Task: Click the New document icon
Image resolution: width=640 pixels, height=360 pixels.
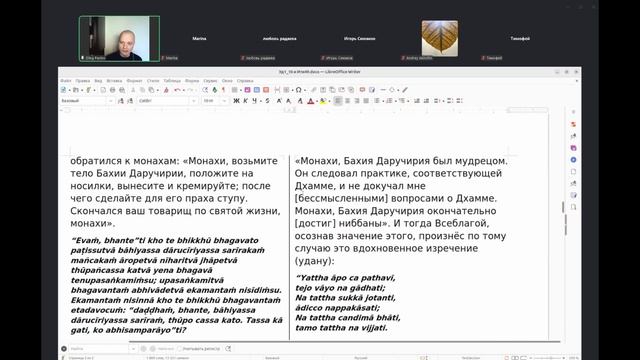Action: tap(63, 90)
